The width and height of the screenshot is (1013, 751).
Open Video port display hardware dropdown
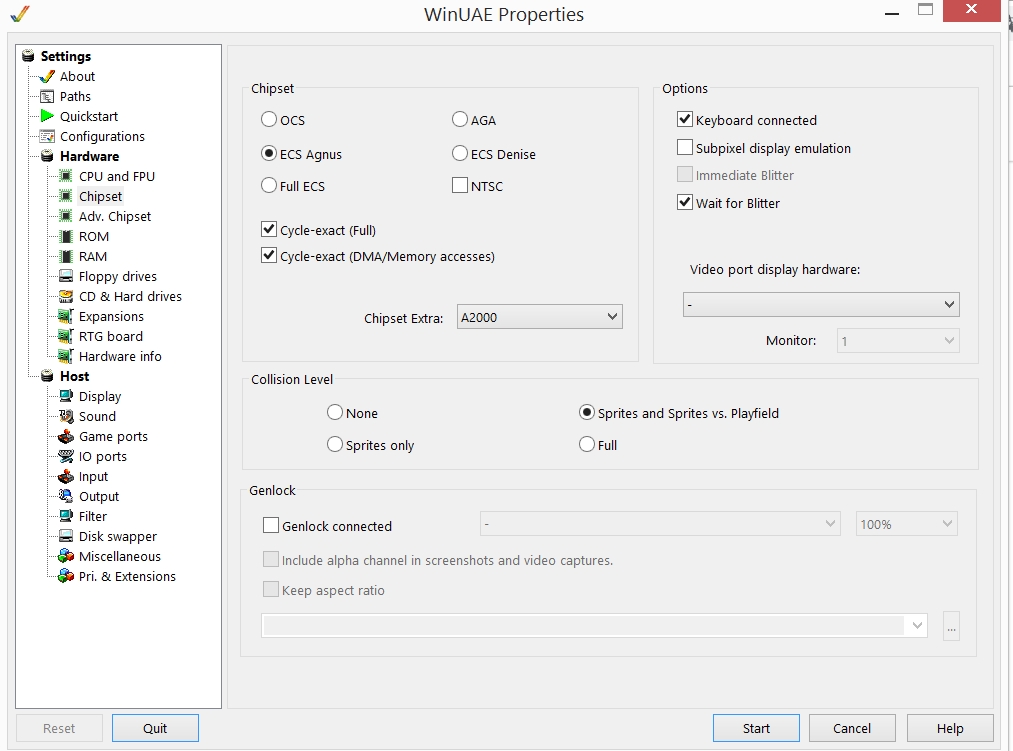click(821, 304)
